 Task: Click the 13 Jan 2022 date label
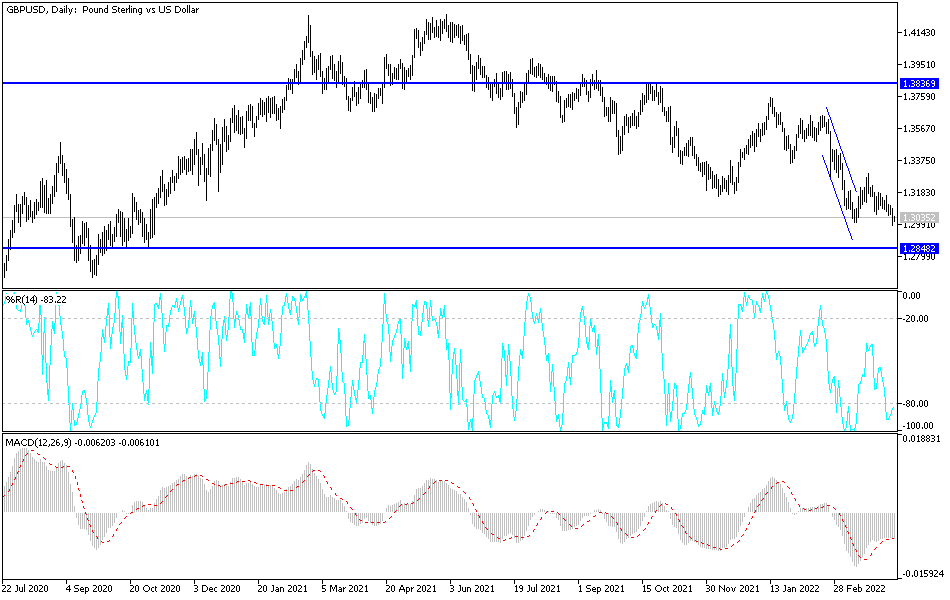pos(794,588)
